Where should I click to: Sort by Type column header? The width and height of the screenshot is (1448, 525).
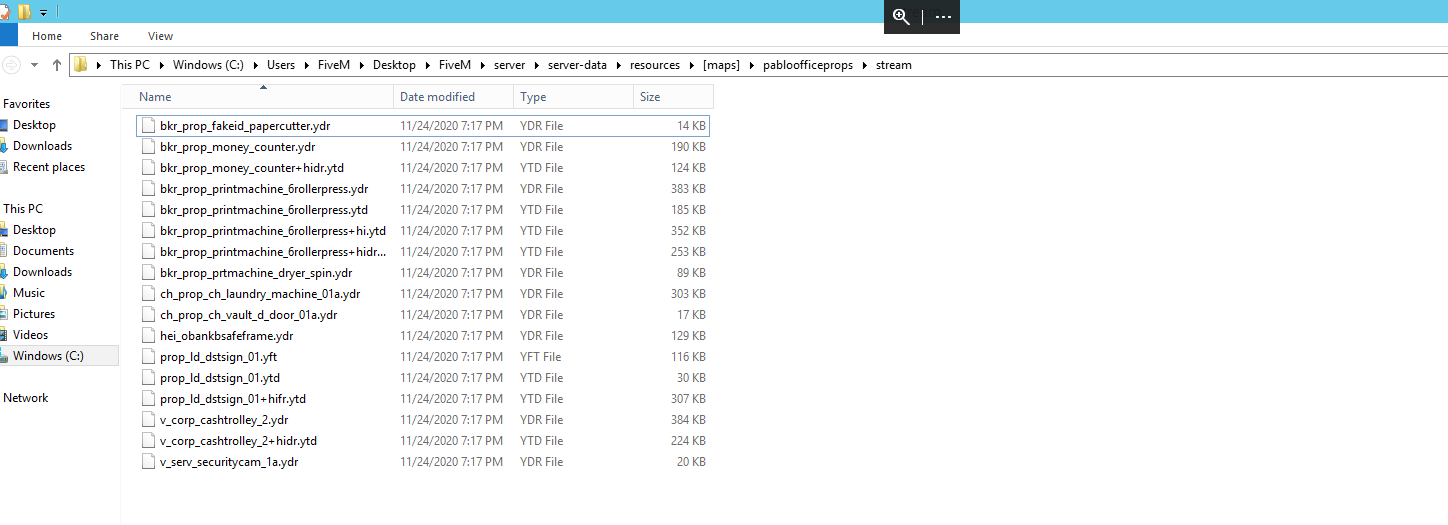[574, 97]
